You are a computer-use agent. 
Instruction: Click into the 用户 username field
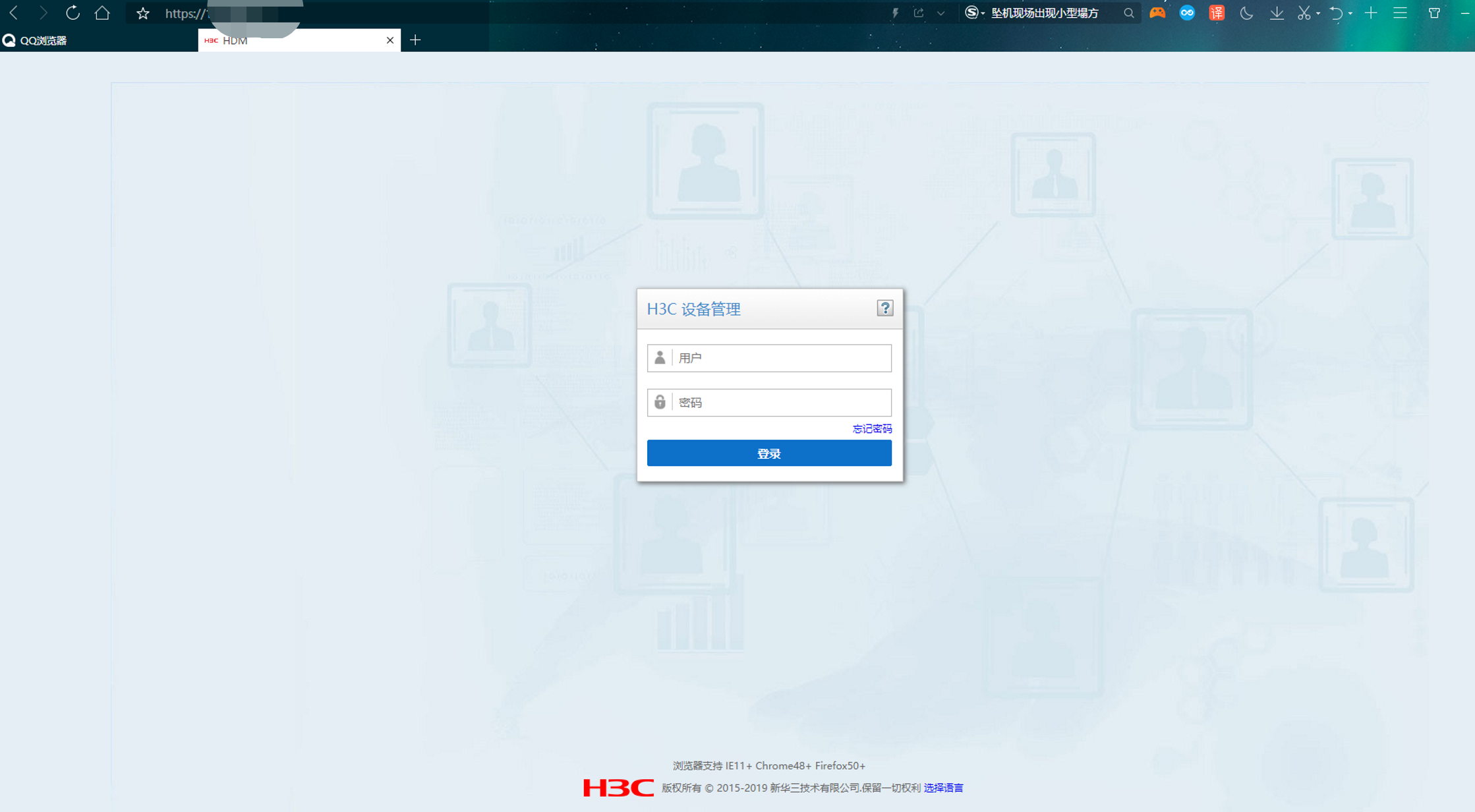781,358
